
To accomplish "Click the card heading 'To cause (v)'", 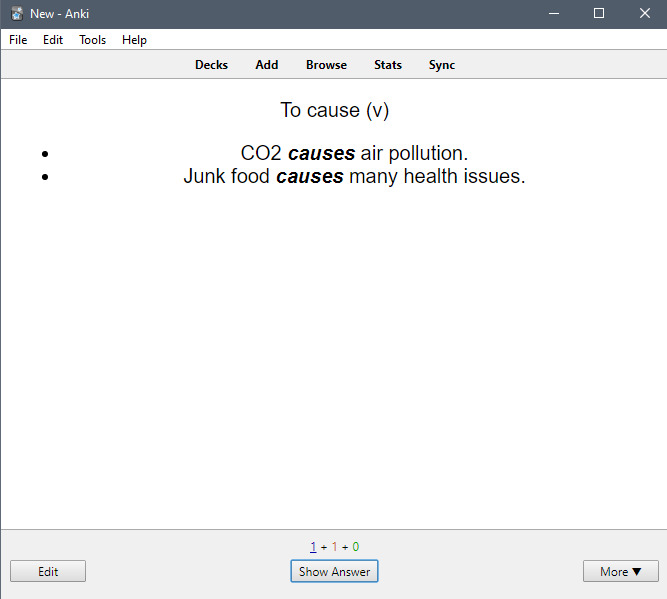I will pyautogui.click(x=334, y=110).
